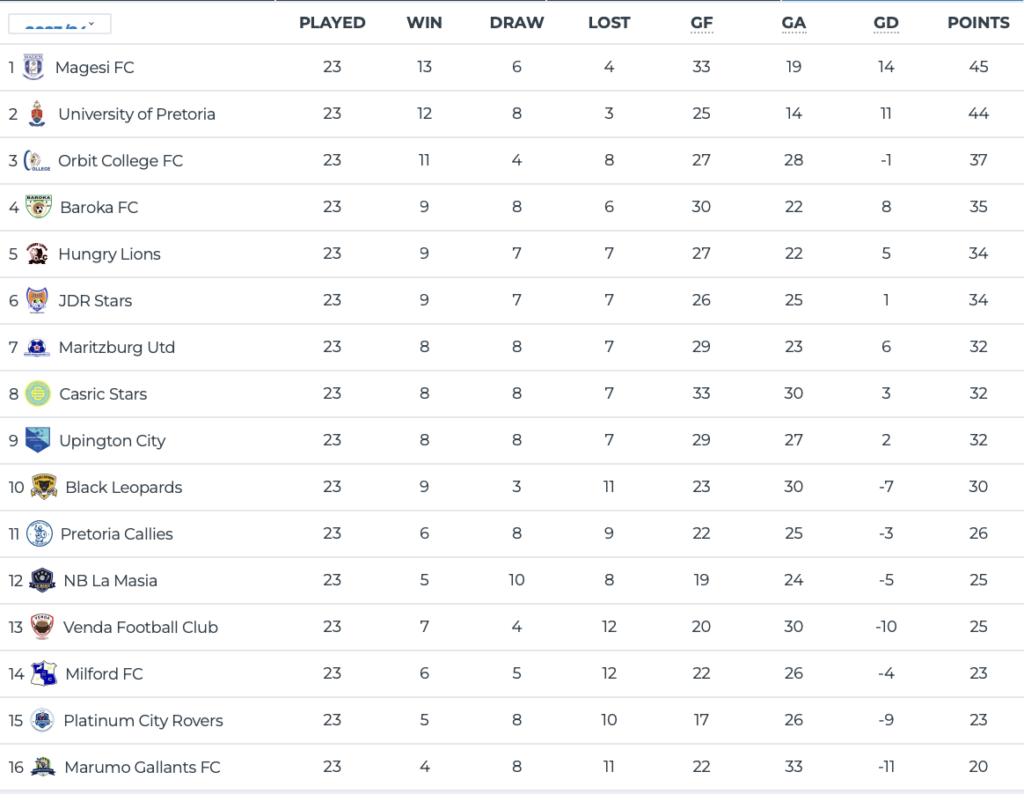Click the Milford FC team crest
Viewport: 1024px width, 794px height.
(43, 674)
